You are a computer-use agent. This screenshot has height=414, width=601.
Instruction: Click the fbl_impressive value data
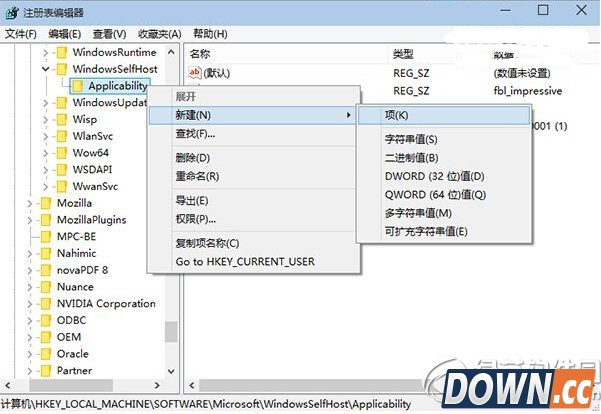pyautogui.click(x=528, y=91)
